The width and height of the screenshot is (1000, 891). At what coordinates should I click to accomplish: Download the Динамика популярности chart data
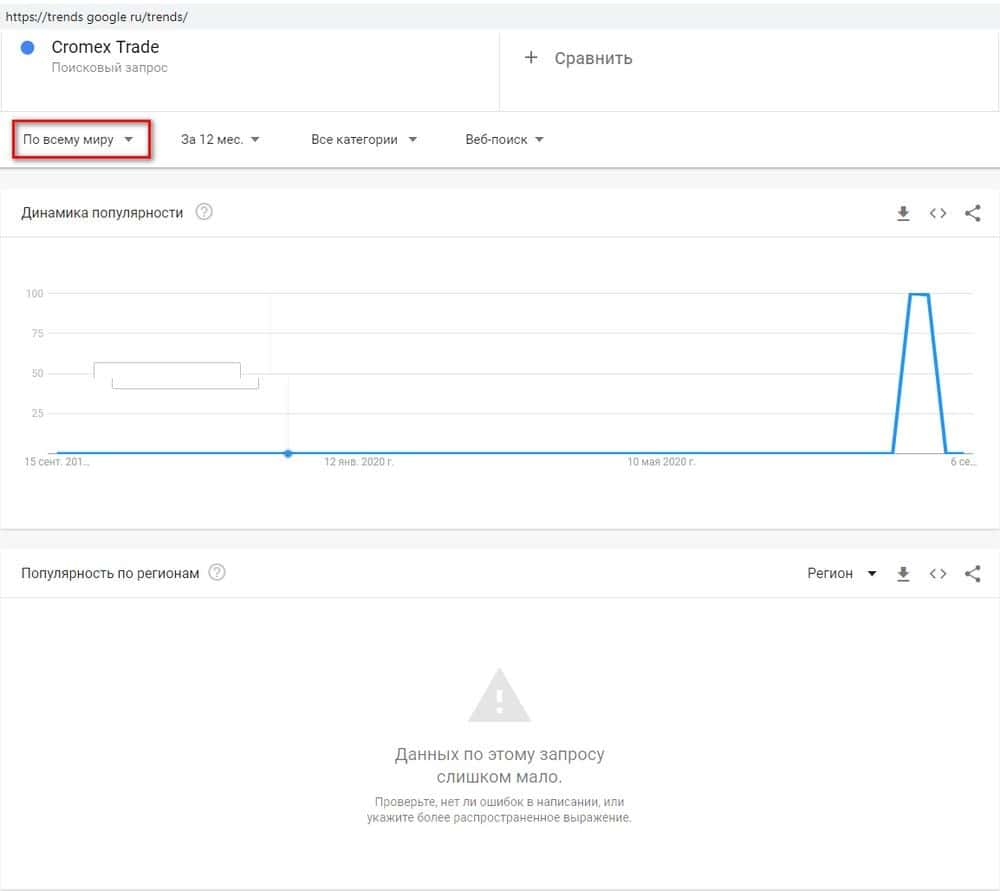tap(903, 213)
